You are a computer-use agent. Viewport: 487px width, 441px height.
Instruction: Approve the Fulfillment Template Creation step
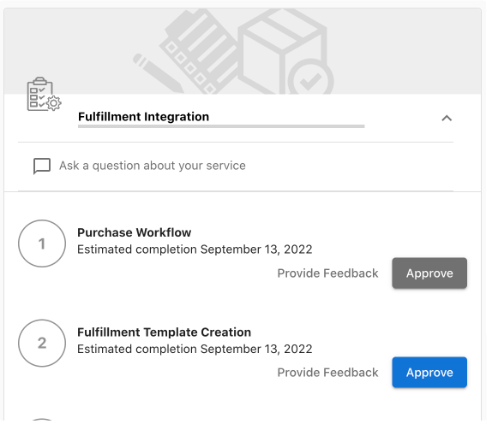(429, 372)
